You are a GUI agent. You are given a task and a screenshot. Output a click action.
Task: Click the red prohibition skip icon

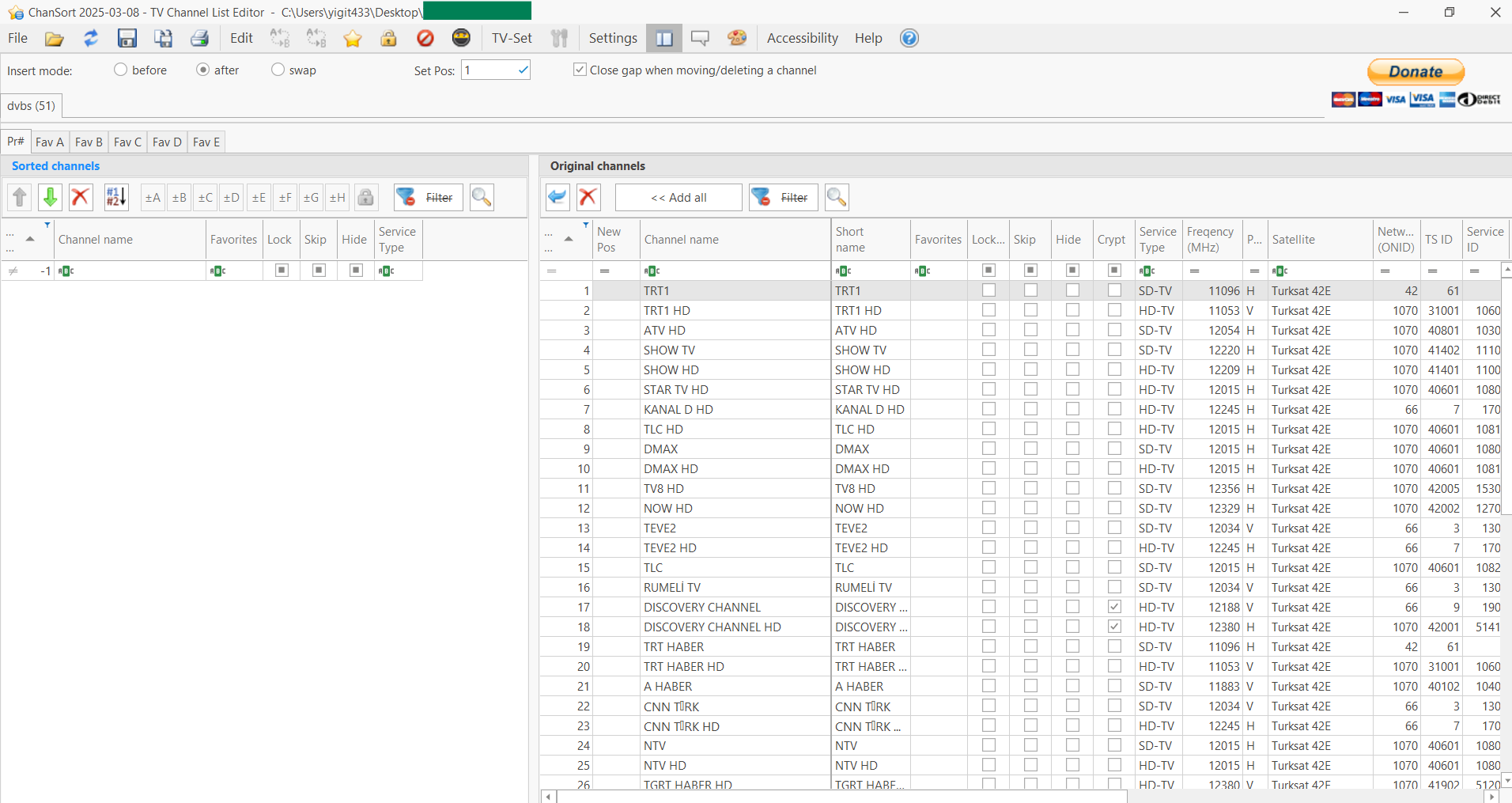[x=425, y=38]
